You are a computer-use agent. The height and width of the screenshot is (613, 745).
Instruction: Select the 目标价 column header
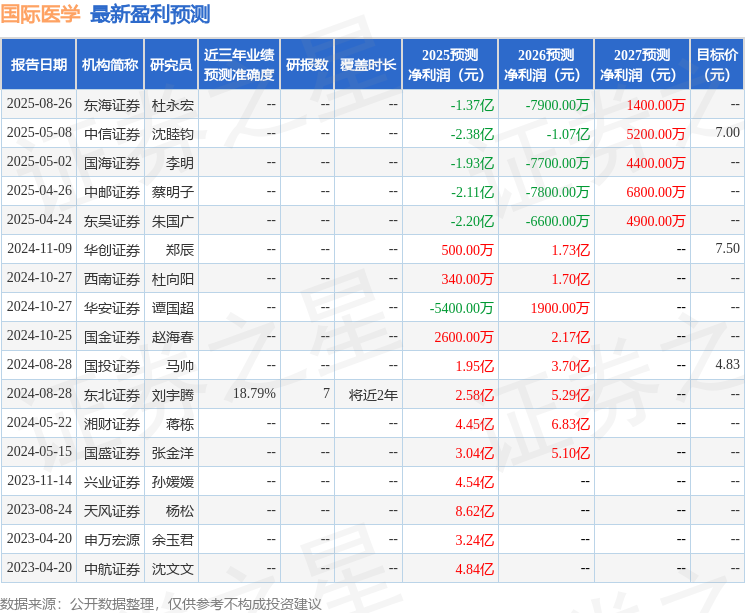(x=717, y=65)
